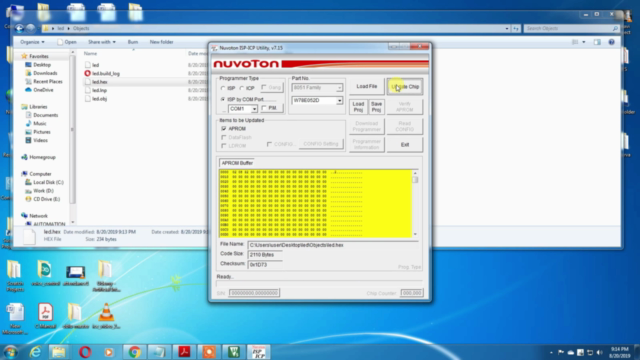Click the Exit button in Nuvoton utility
Viewport: 640px width, 360px height.
pyautogui.click(x=404, y=144)
